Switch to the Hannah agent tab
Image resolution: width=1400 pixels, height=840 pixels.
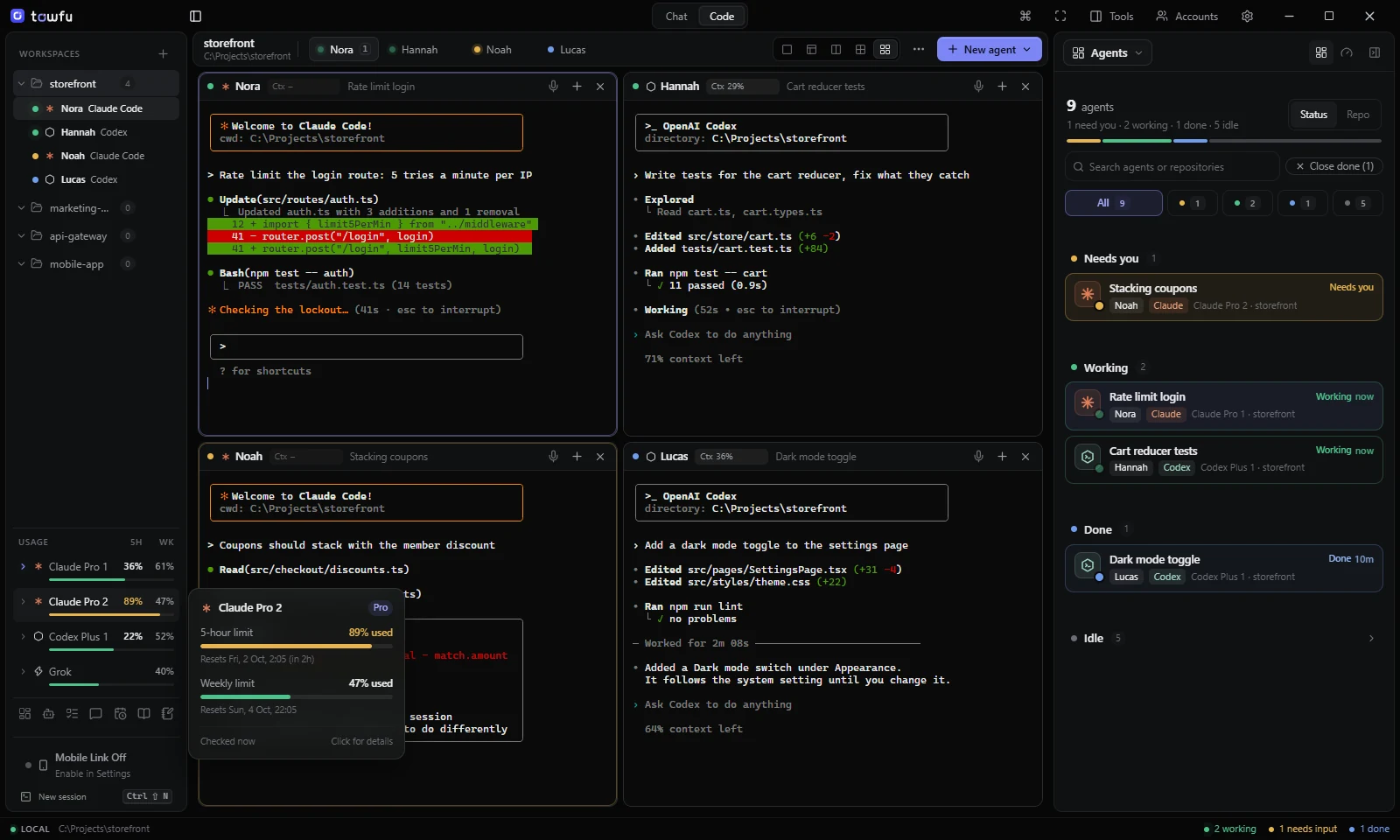pyautogui.click(x=413, y=50)
